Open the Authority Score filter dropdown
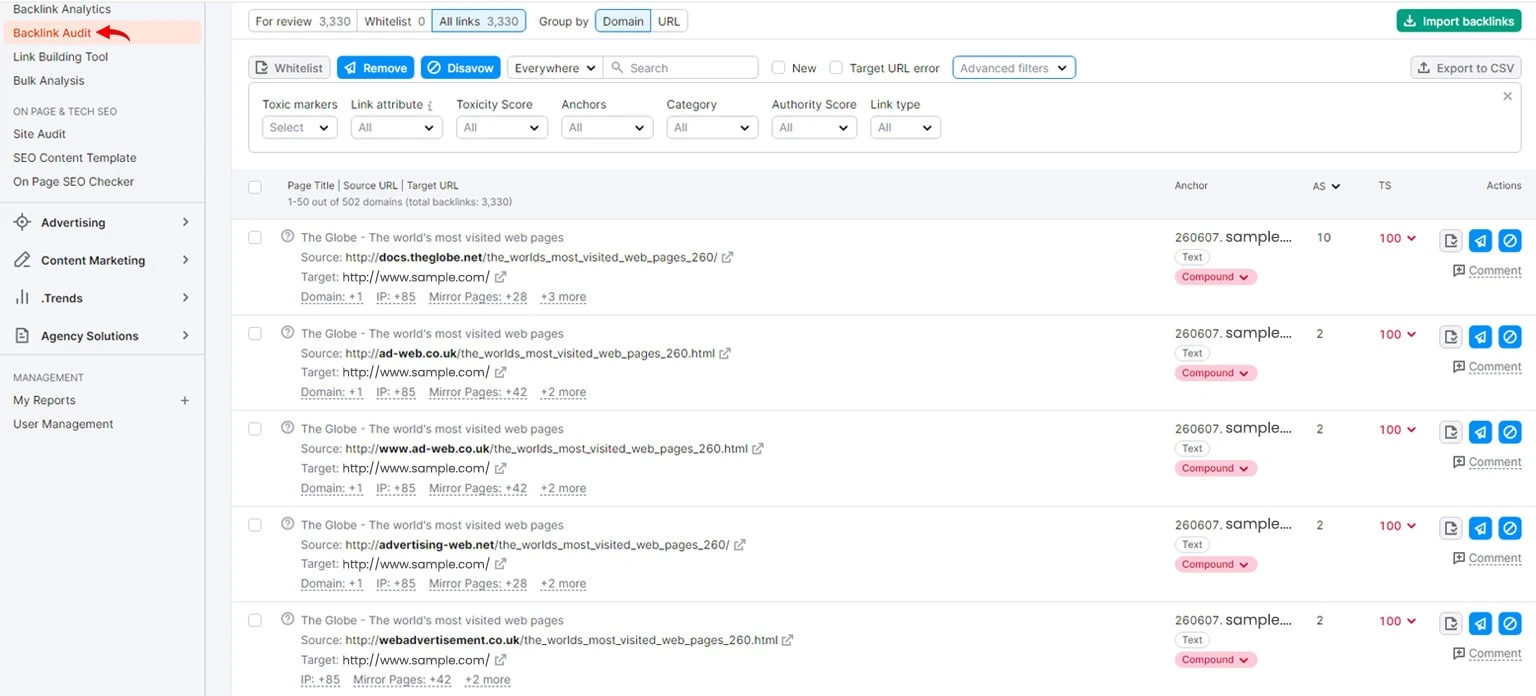Screen dimensions: 1536x696 [x=814, y=127]
